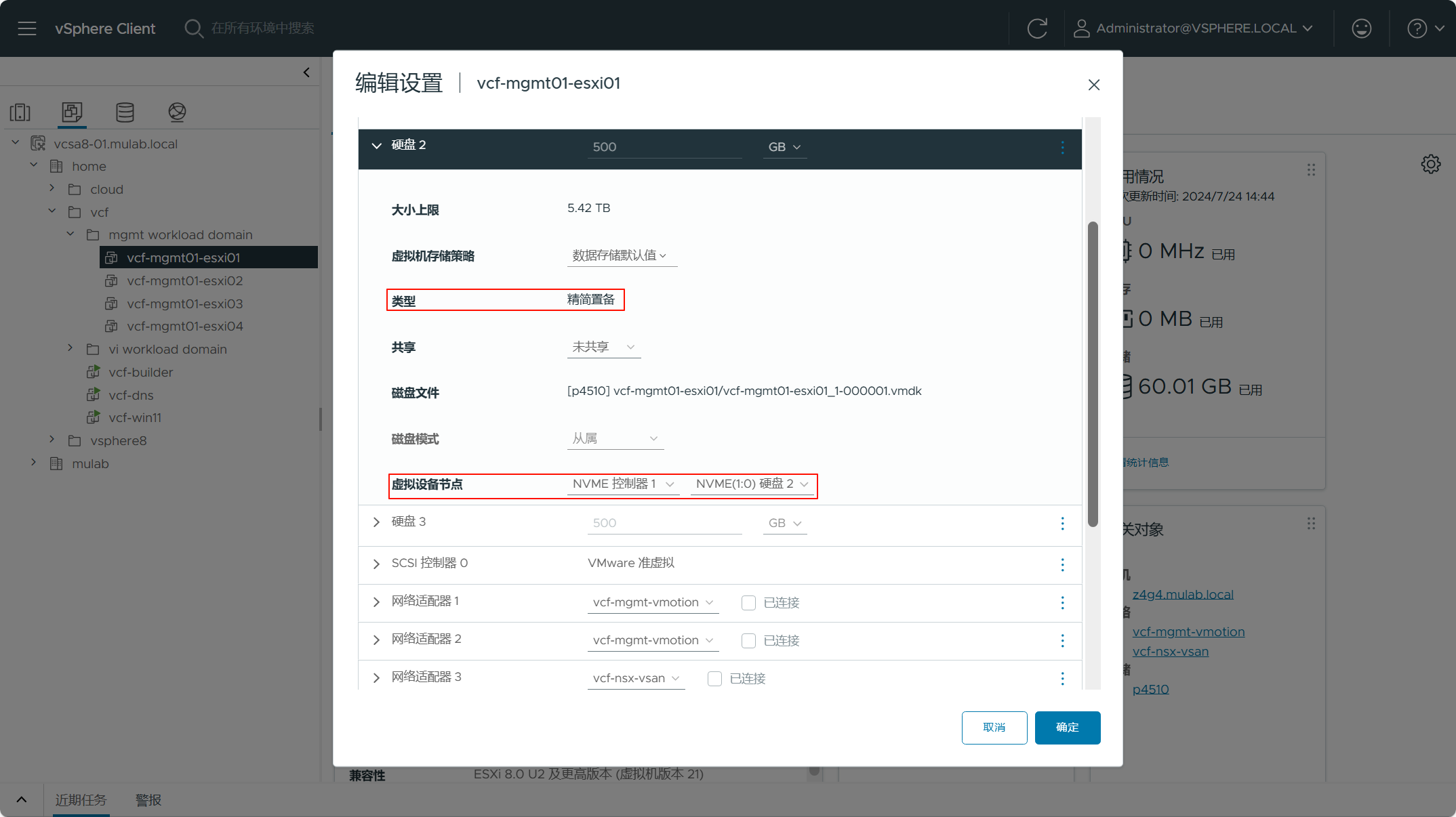Open Administrator@VSPHERE.LOCAL user menu
The height and width of the screenshot is (817, 1456).
pos(1194,28)
